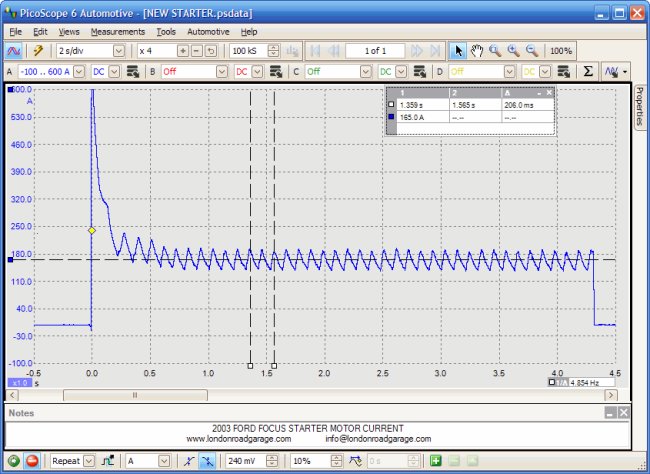650x474 pixels.
Task: Toggle falling edge trigger direction
Action: tap(207, 461)
